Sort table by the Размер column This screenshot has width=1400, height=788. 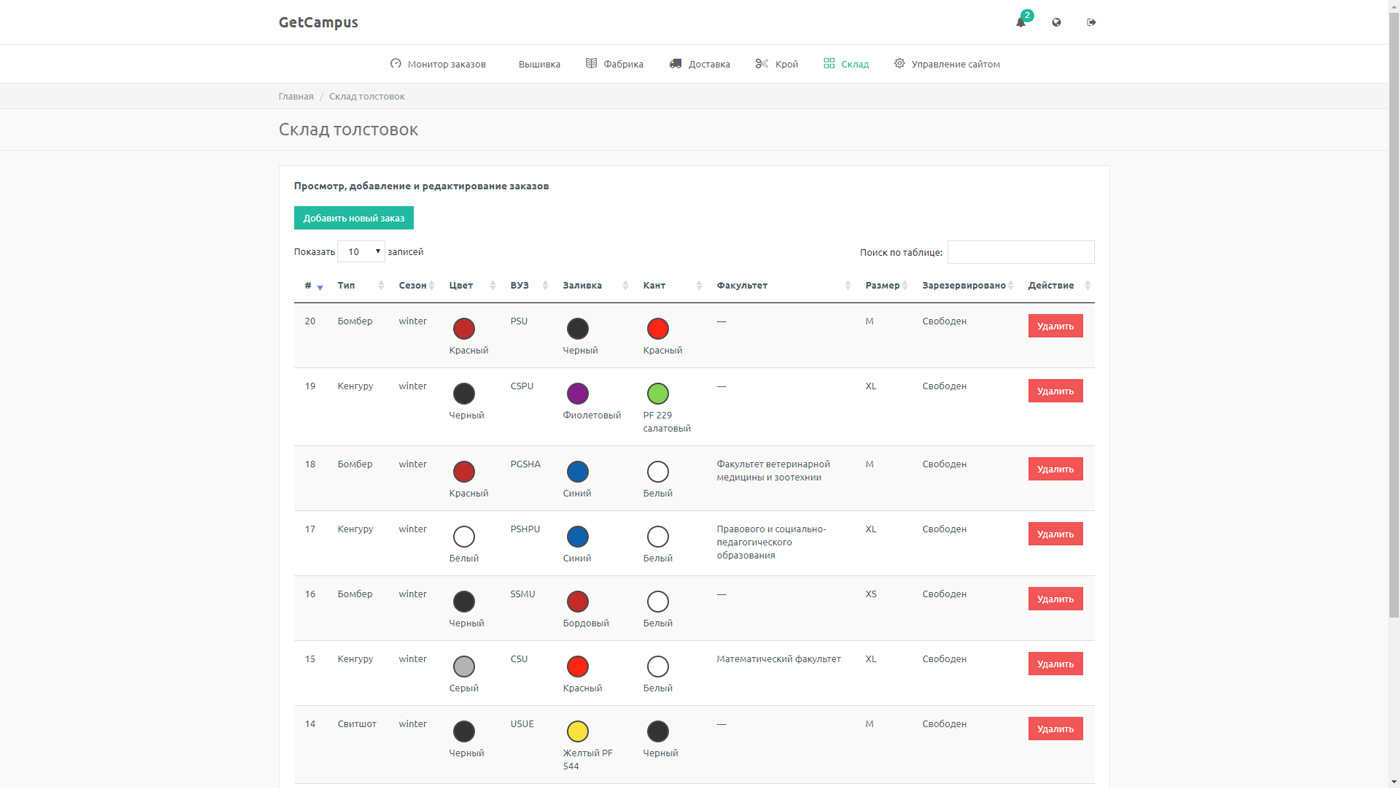(886, 285)
